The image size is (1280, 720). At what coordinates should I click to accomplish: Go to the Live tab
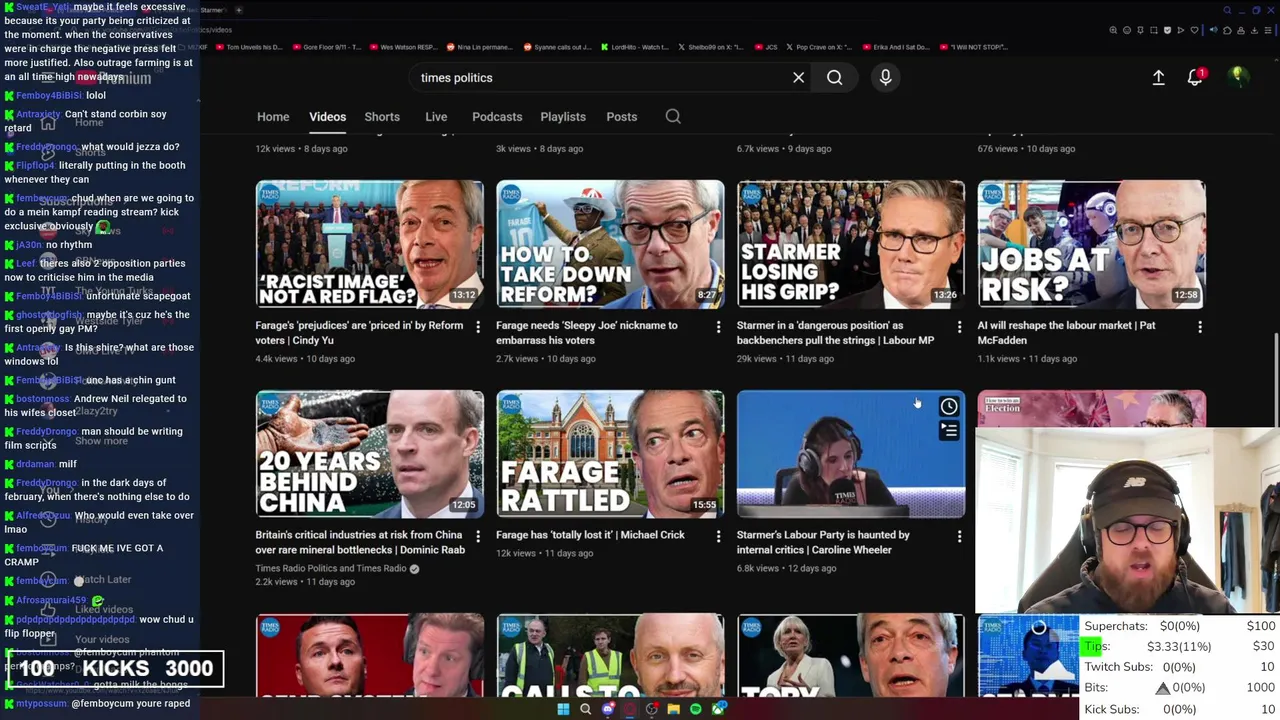(436, 117)
